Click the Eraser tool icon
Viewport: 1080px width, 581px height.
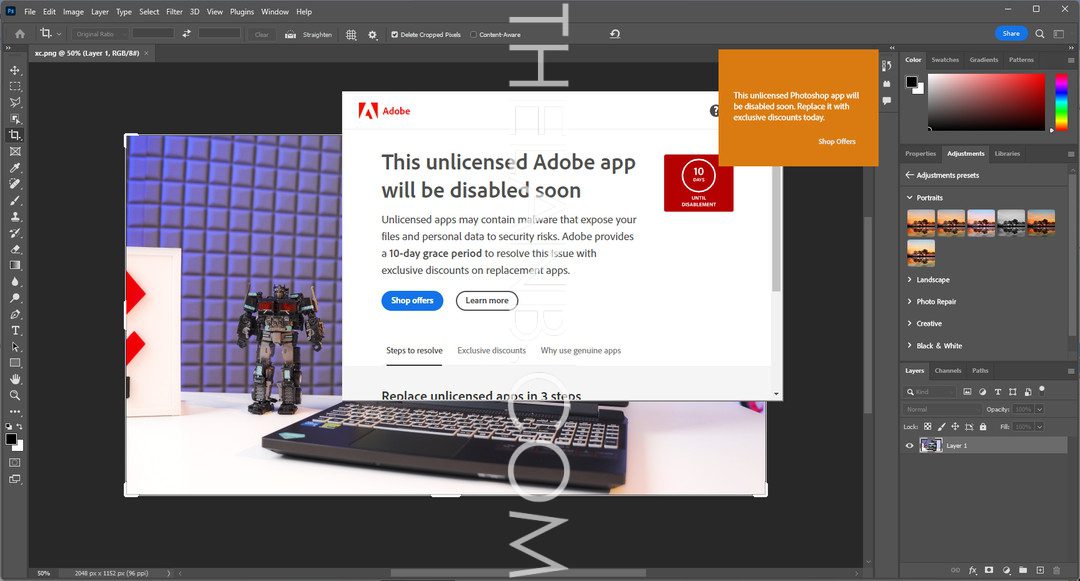click(x=15, y=249)
